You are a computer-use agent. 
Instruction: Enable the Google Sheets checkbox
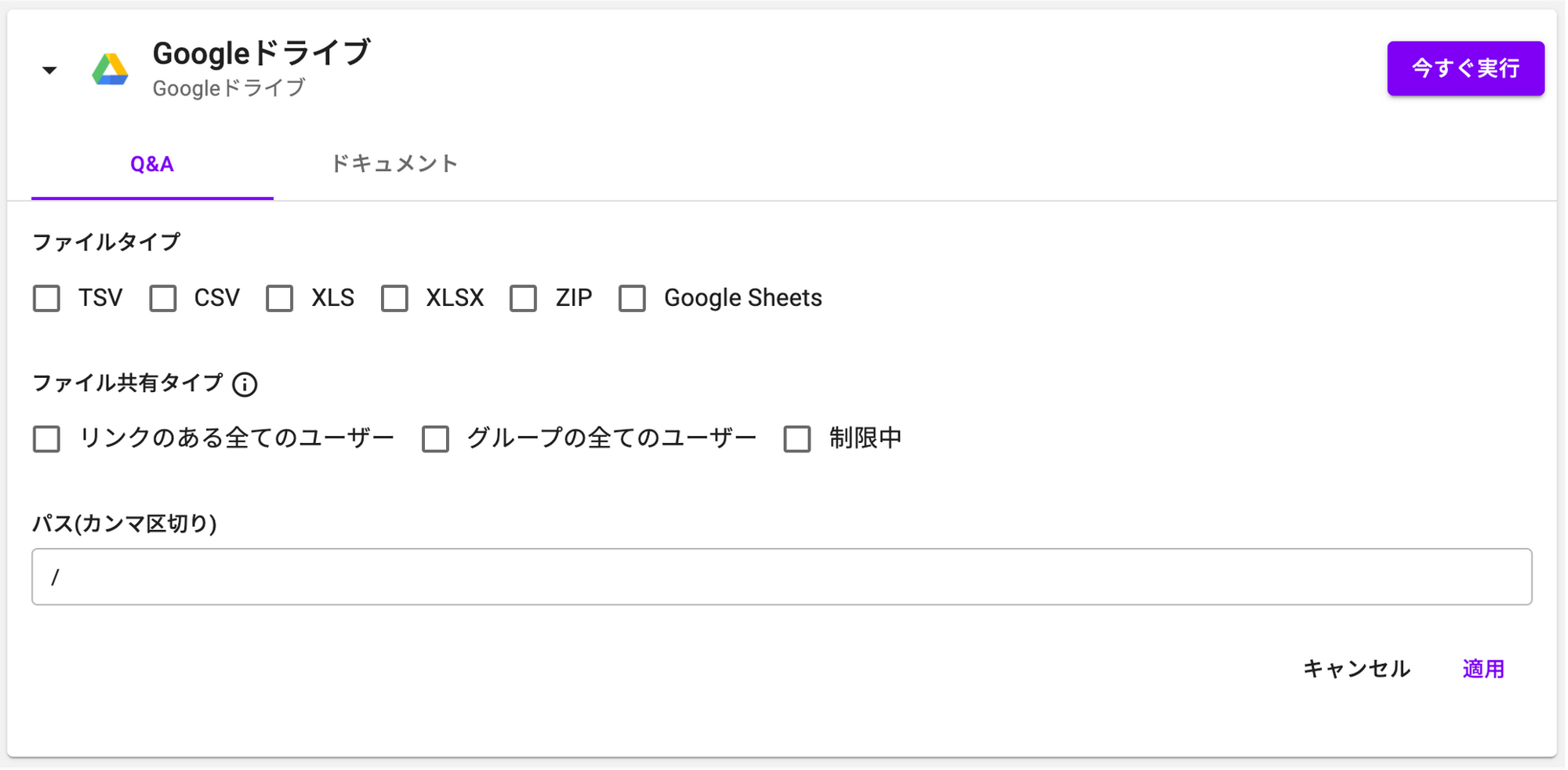pyautogui.click(x=632, y=298)
